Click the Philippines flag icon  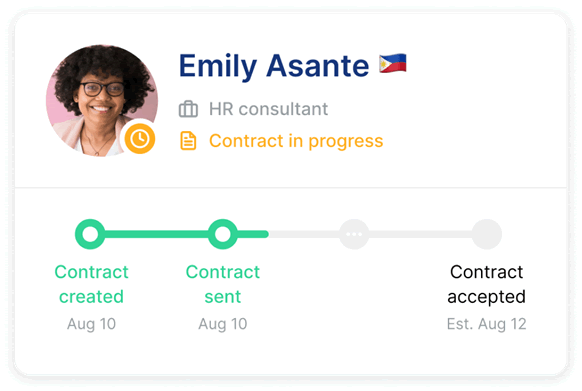tap(393, 63)
